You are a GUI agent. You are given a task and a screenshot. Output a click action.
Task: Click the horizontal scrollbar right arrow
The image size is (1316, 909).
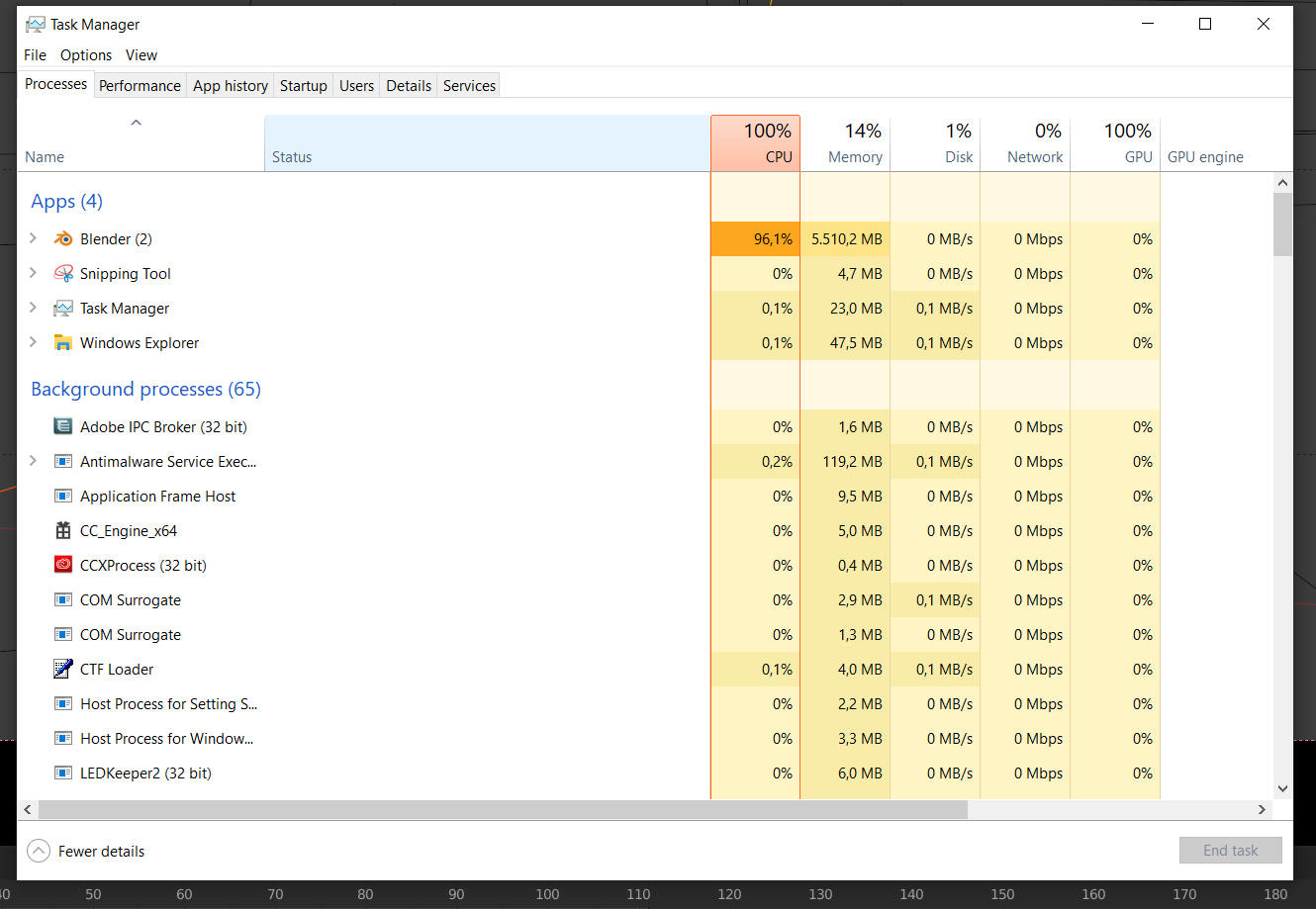pos(1262,809)
